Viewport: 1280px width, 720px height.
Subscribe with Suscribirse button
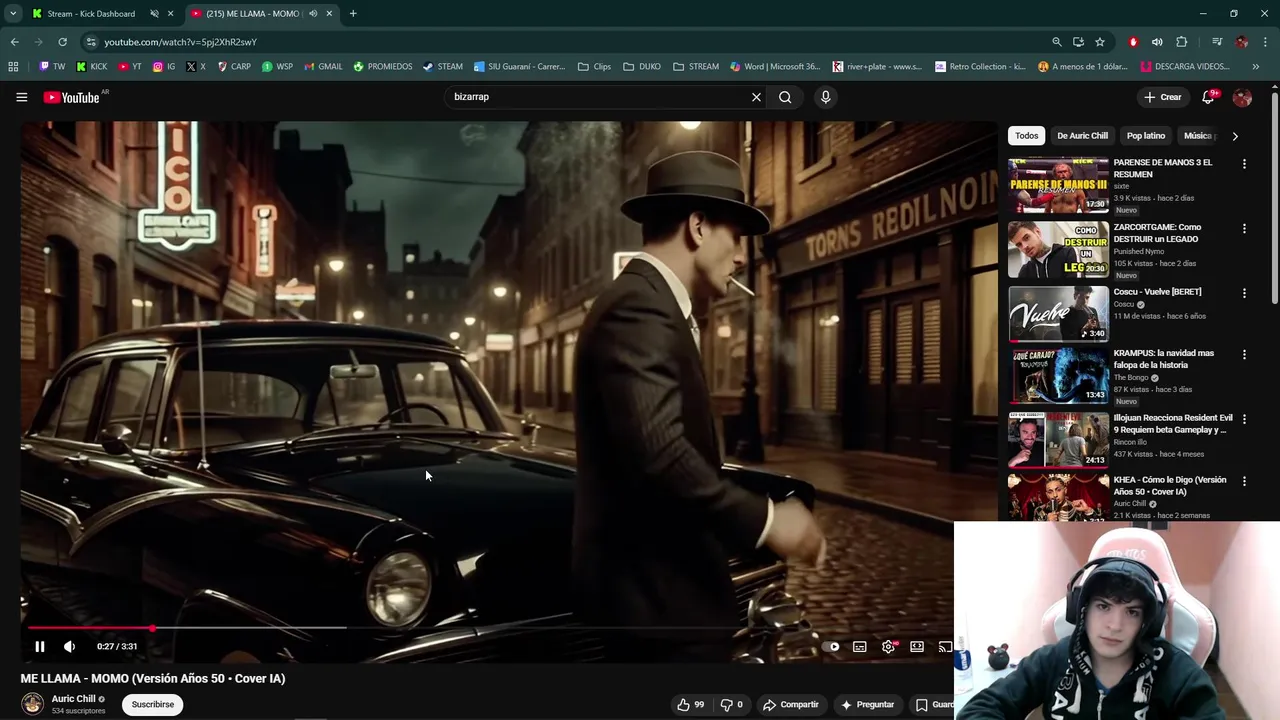coord(153,704)
